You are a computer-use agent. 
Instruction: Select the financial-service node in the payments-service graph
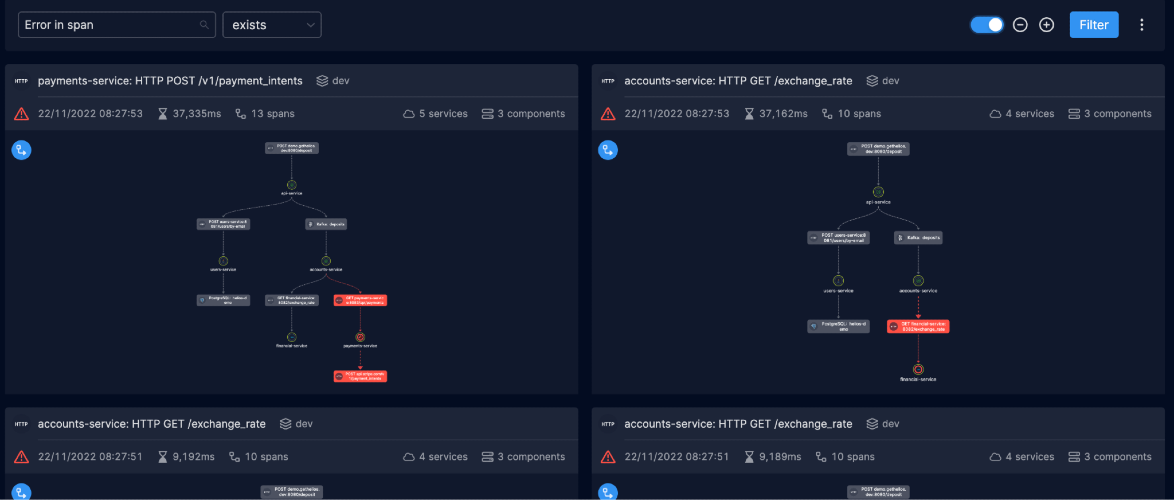pos(292,338)
